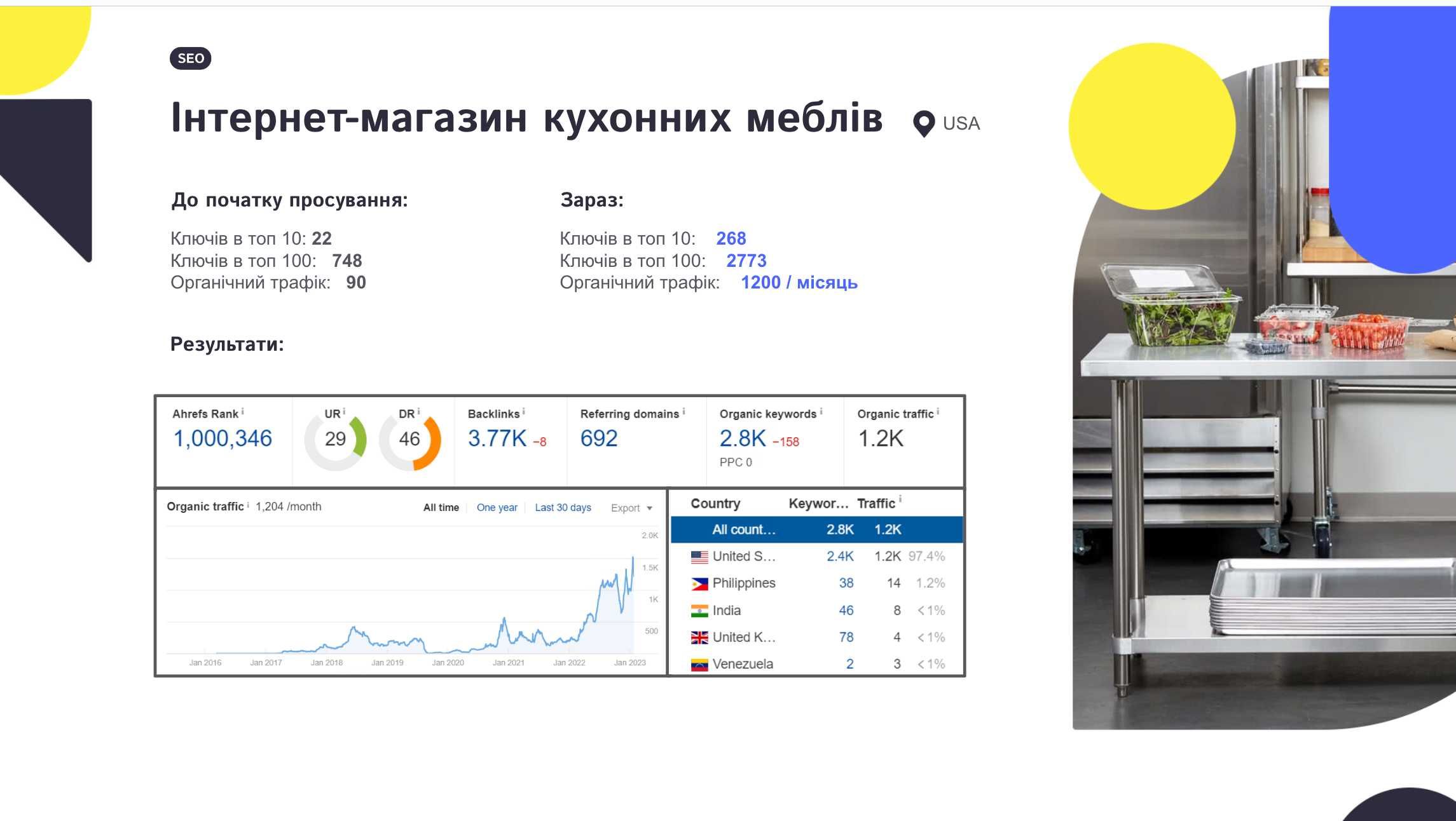Select the One year chart range
Image resolution: width=1456 pixels, height=821 pixels.
tap(497, 508)
